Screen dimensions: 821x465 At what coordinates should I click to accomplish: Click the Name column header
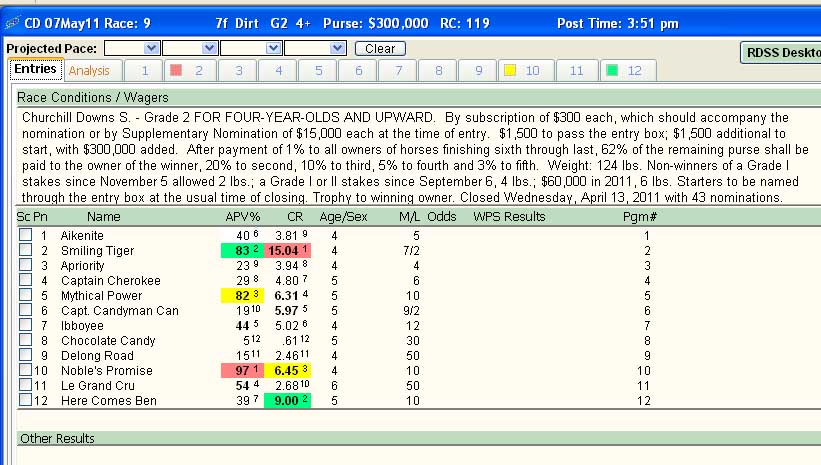pyautogui.click(x=104, y=217)
